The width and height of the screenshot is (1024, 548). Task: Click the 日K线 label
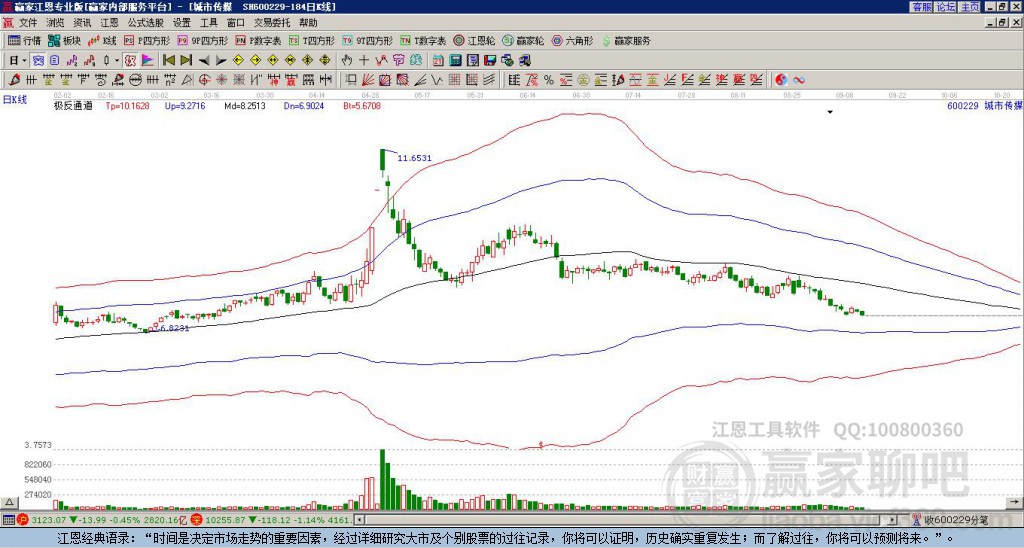(x=15, y=100)
